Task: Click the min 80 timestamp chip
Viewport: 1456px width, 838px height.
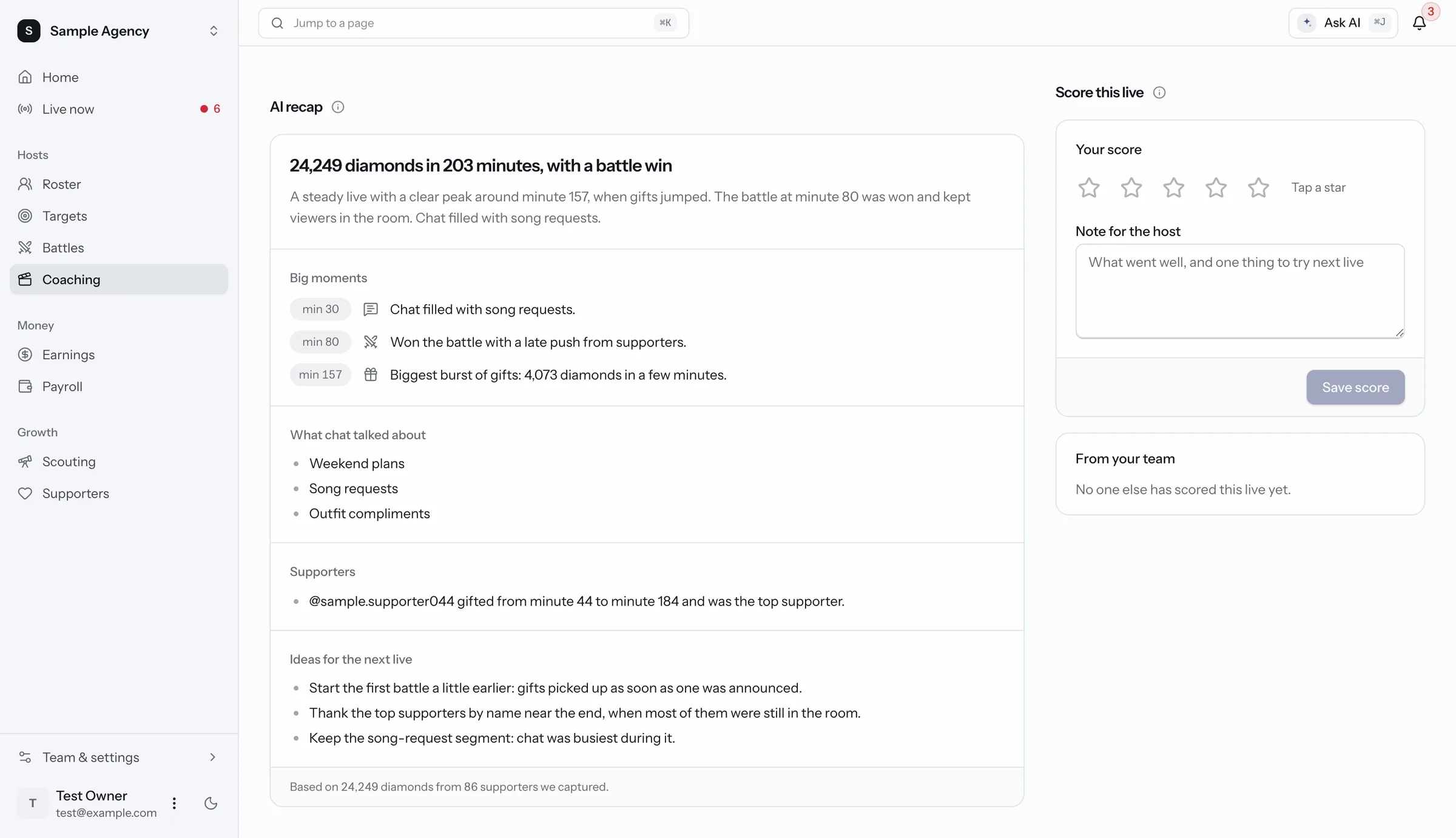Action: point(320,342)
